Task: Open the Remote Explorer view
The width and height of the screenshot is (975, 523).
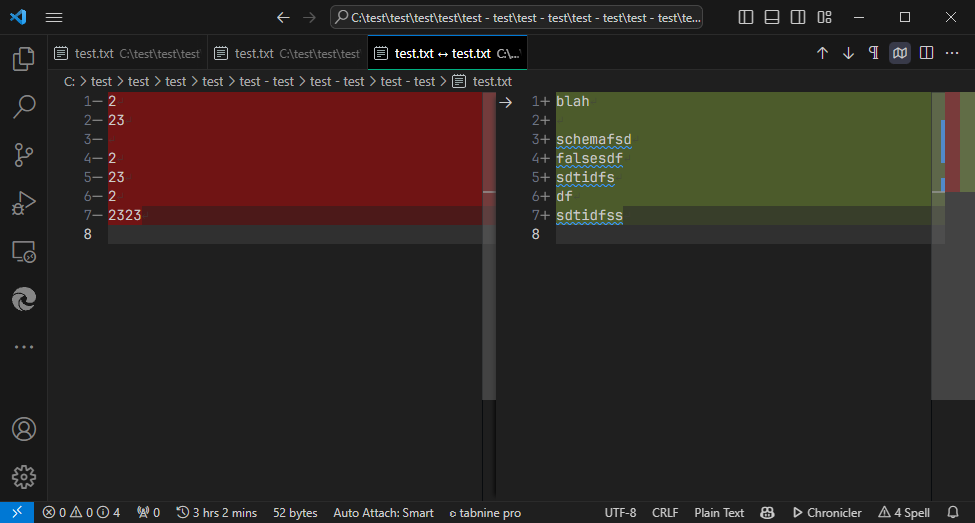Action: (24, 251)
